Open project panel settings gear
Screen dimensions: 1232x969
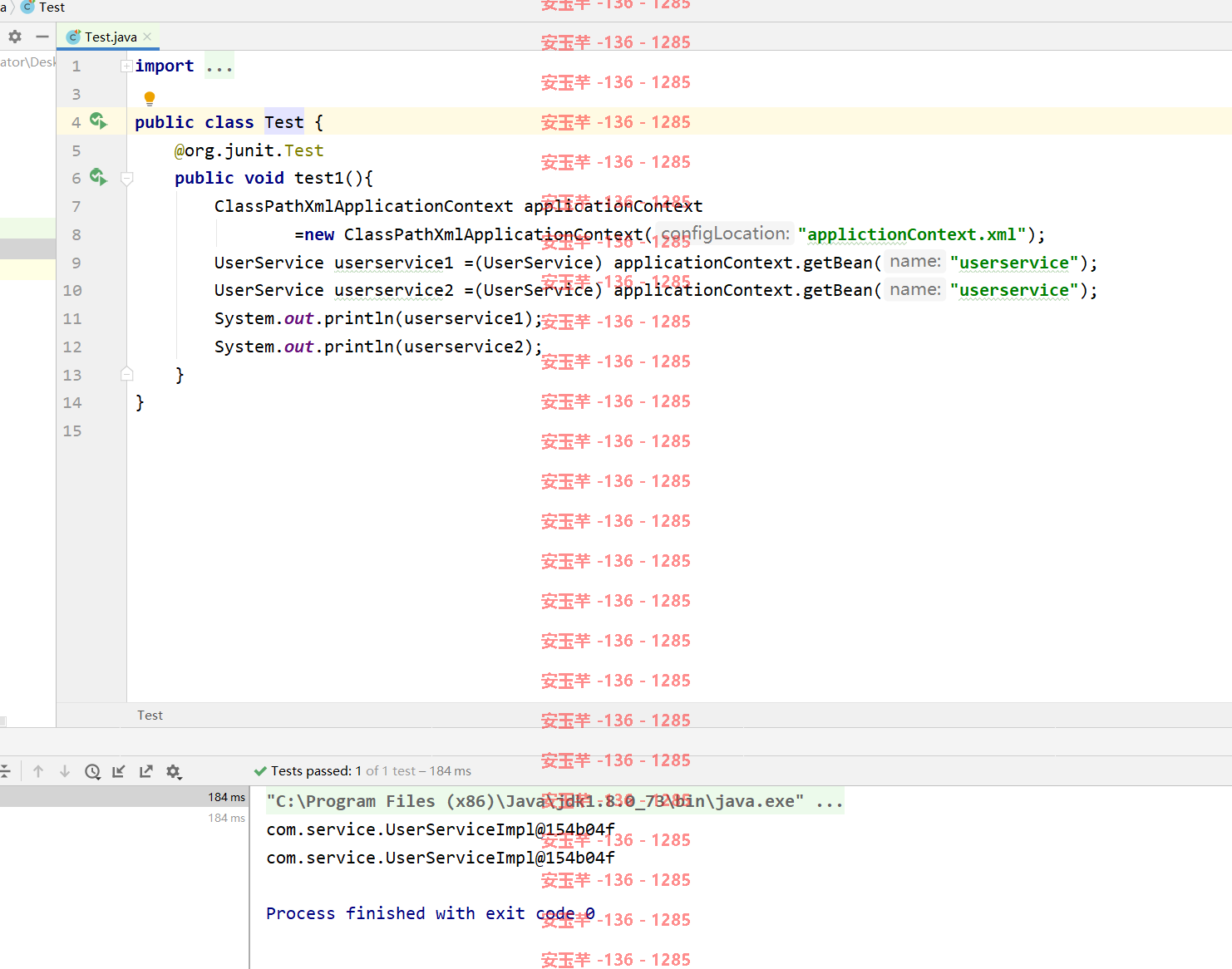pyautogui.click(x=15, y=37)
